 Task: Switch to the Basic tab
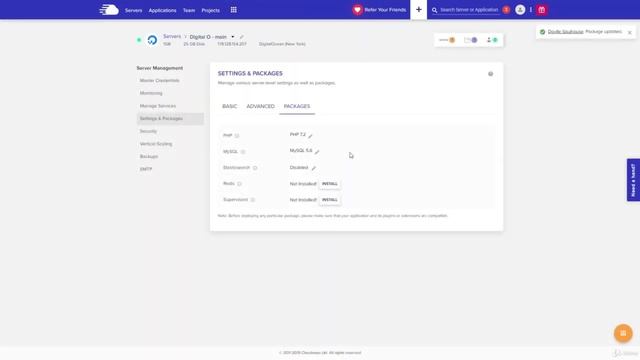click(x=229, y=106)
